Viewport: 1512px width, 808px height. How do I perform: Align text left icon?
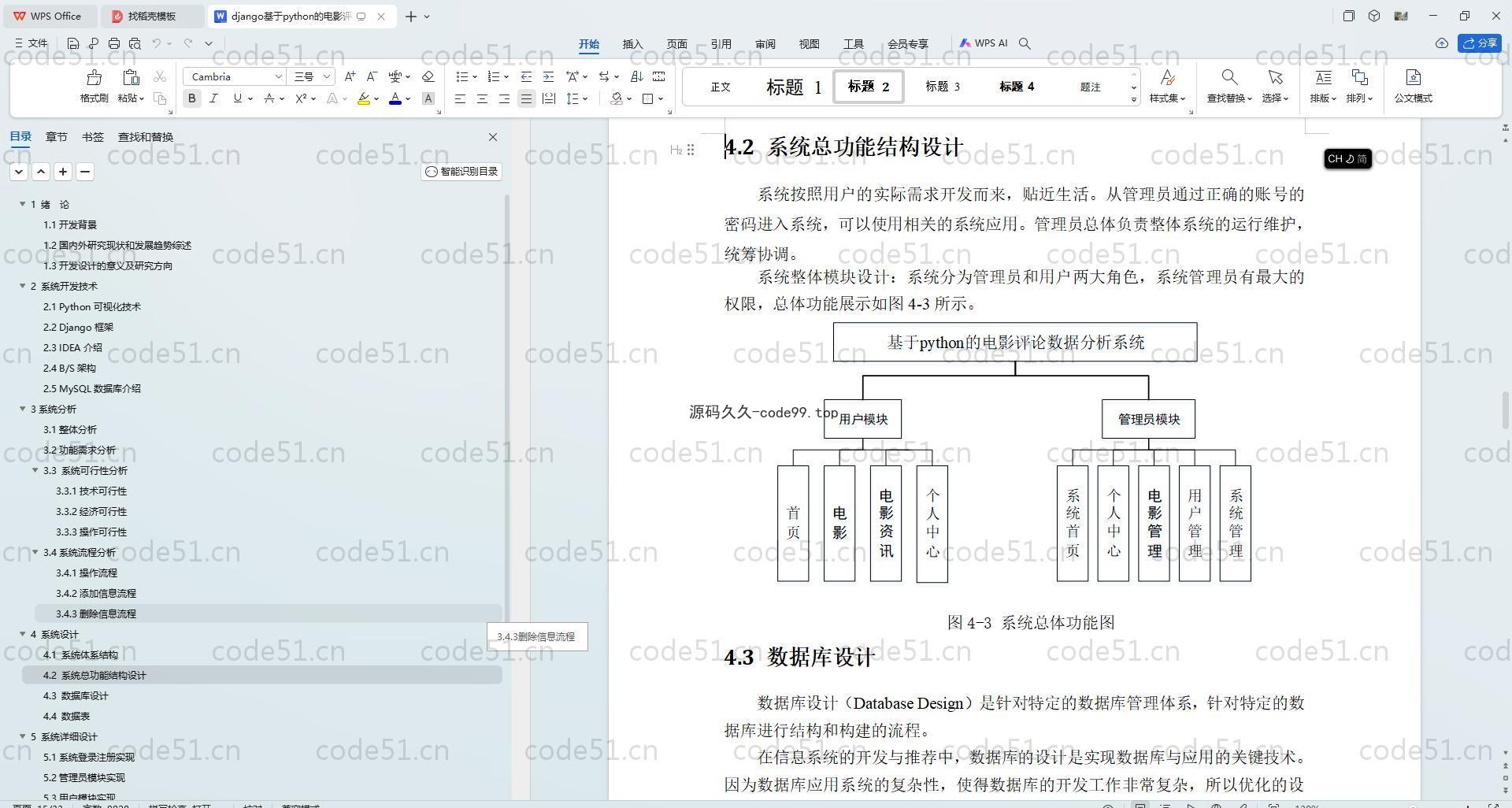tap(460, 98)
